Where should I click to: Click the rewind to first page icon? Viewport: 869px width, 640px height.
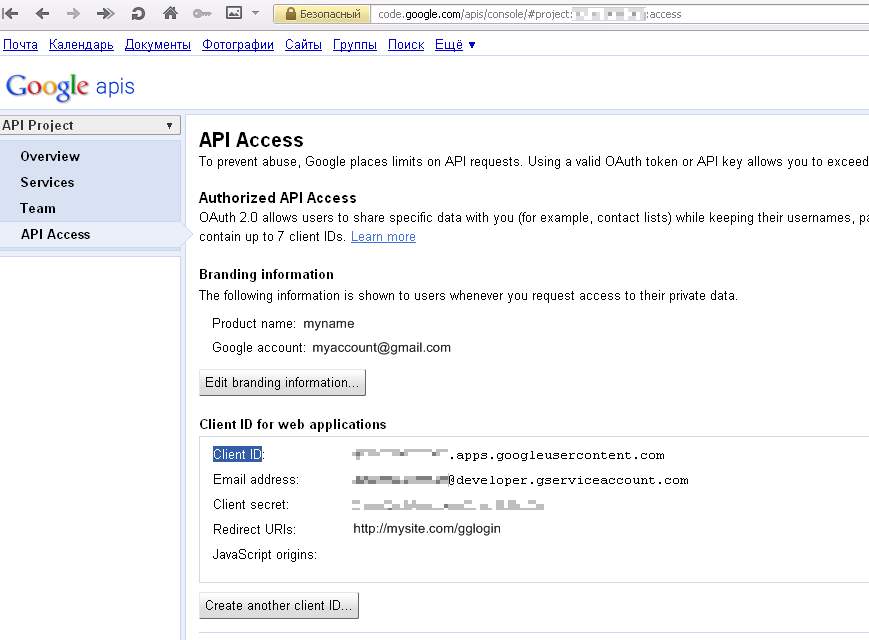point(11,13)
